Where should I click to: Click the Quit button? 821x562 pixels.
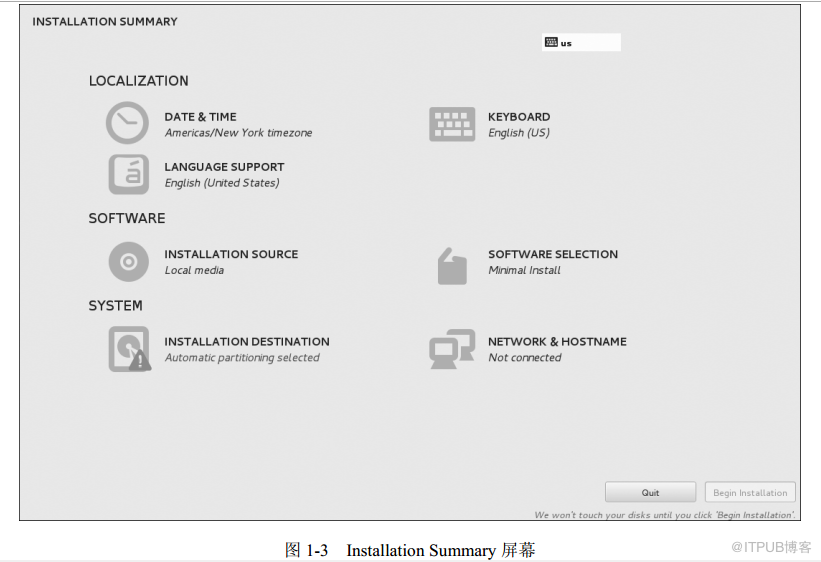click(650, 492)
